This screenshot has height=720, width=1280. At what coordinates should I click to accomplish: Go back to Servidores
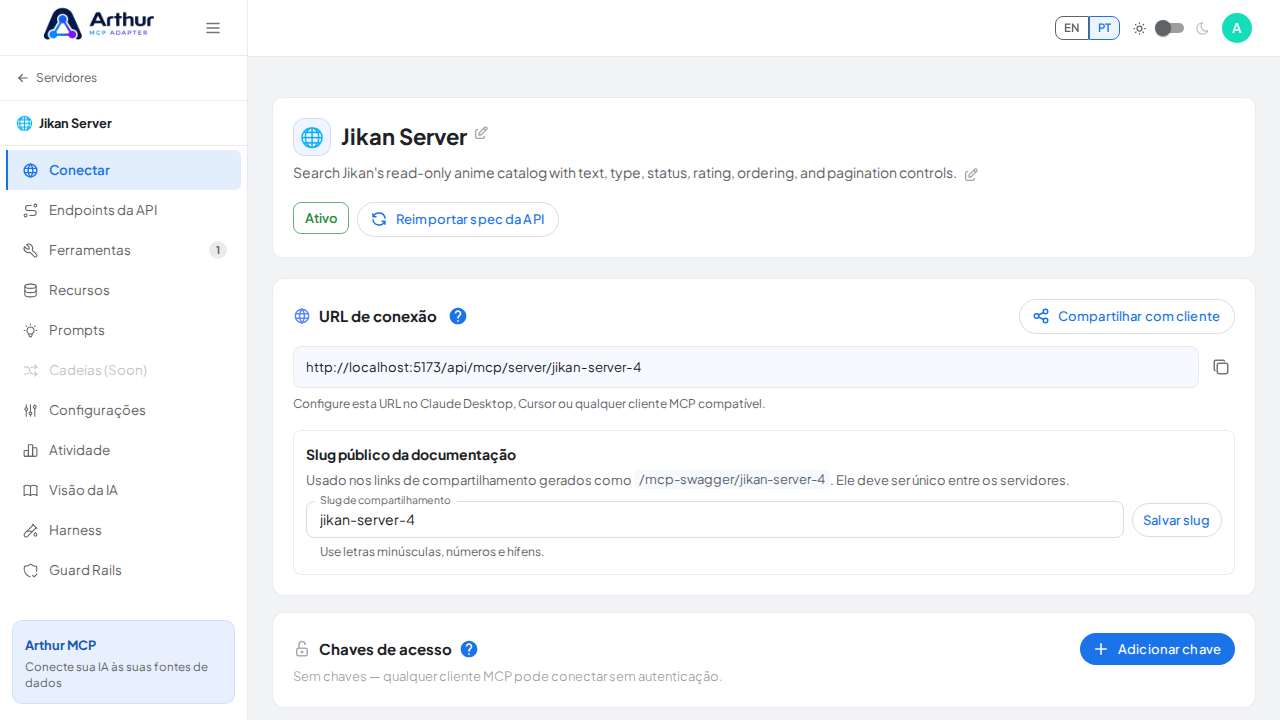coord(57,78)
